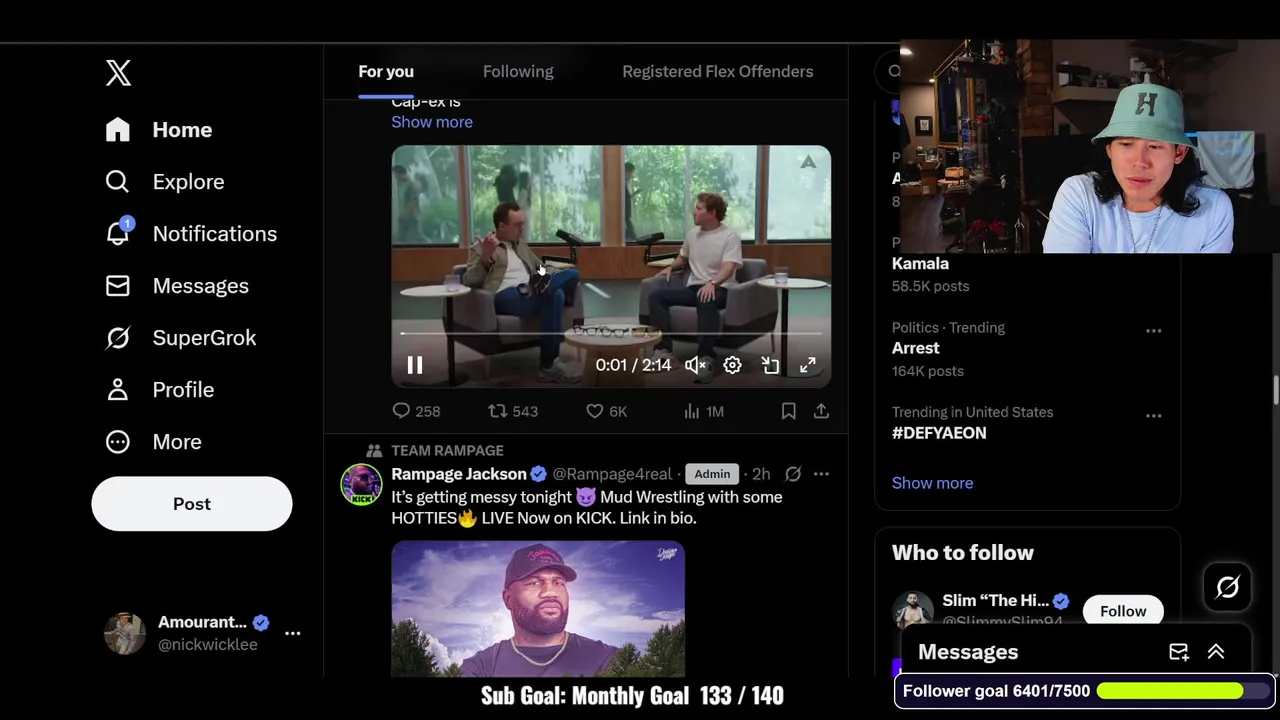Click the X logo icon
1280x720 pixels.
coord(118,72)
